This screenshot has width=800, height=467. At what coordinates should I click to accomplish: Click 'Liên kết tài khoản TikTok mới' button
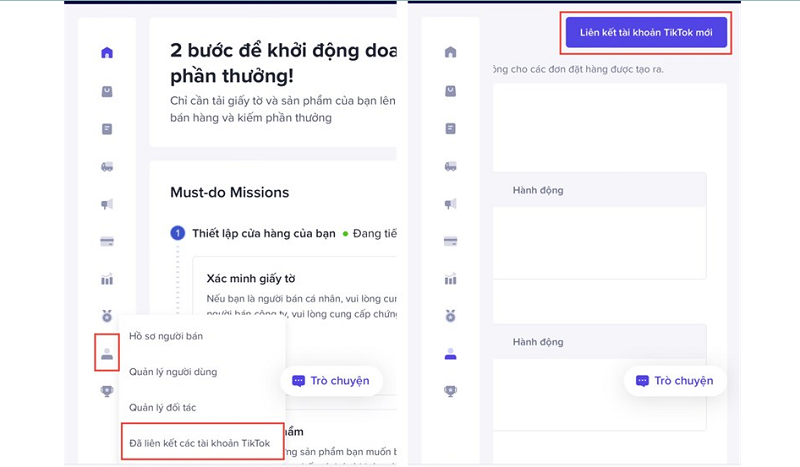click(x=646, y=32)
